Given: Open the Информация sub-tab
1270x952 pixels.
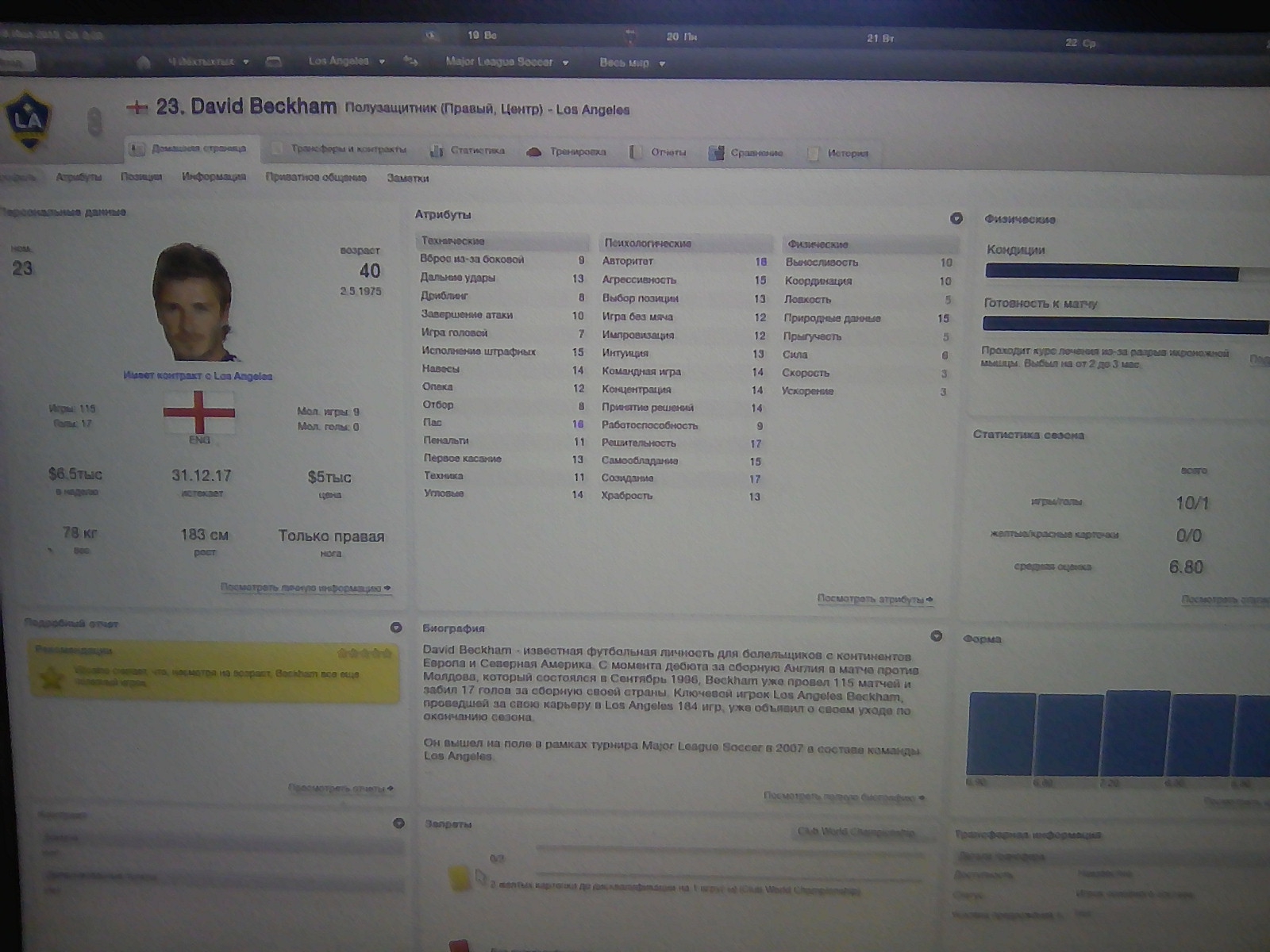Looking at the screenshot, I should coord(214,177).
